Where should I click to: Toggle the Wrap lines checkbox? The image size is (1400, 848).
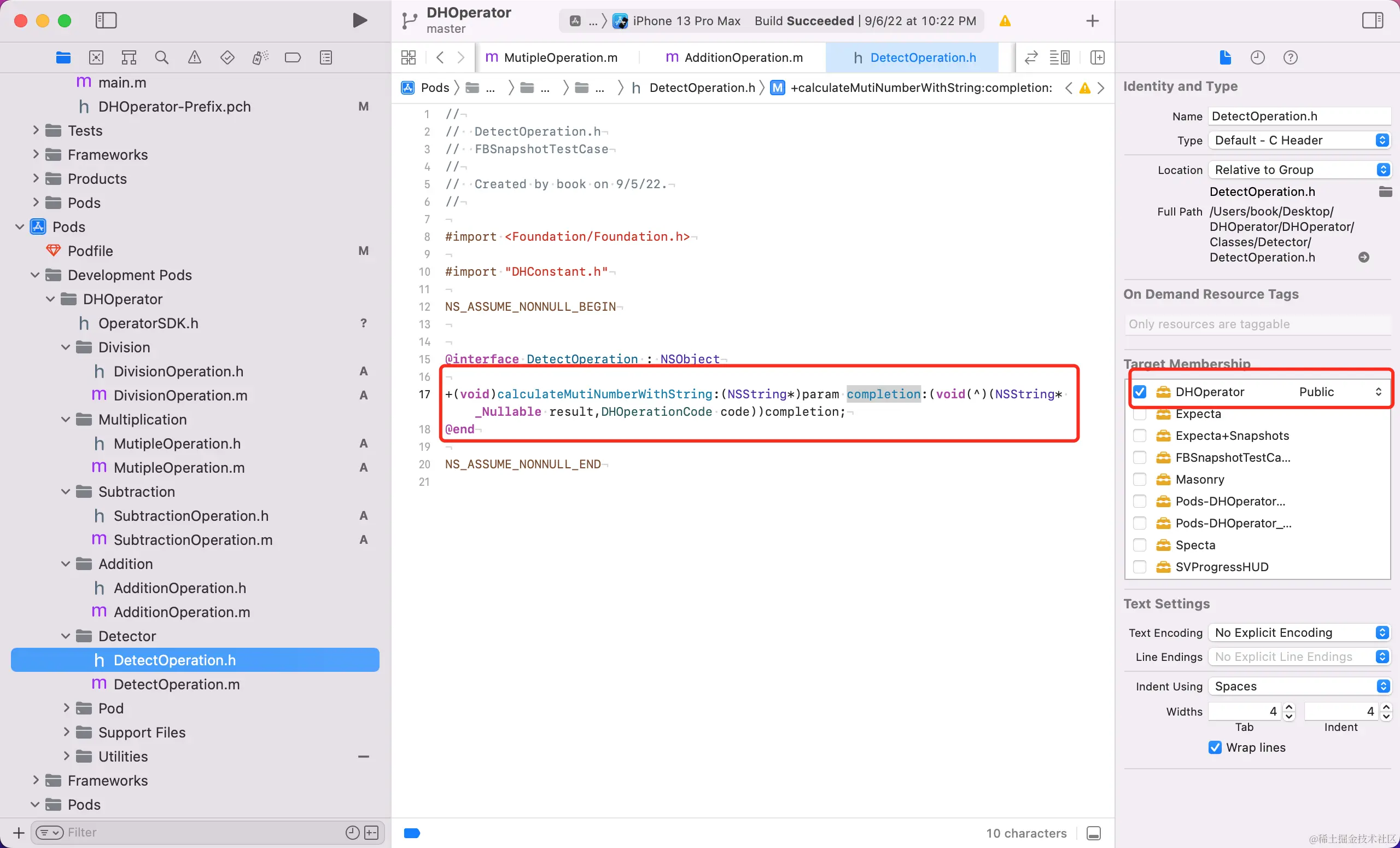click(x=1215, y=747)
